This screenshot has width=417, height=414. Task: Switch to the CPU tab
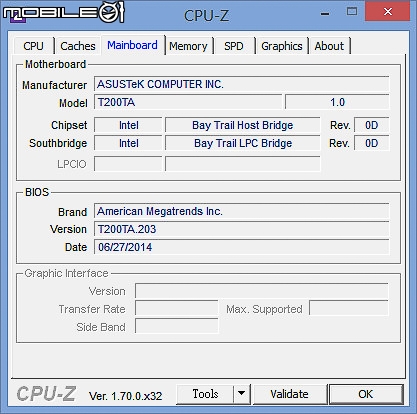tap(34, 46)
